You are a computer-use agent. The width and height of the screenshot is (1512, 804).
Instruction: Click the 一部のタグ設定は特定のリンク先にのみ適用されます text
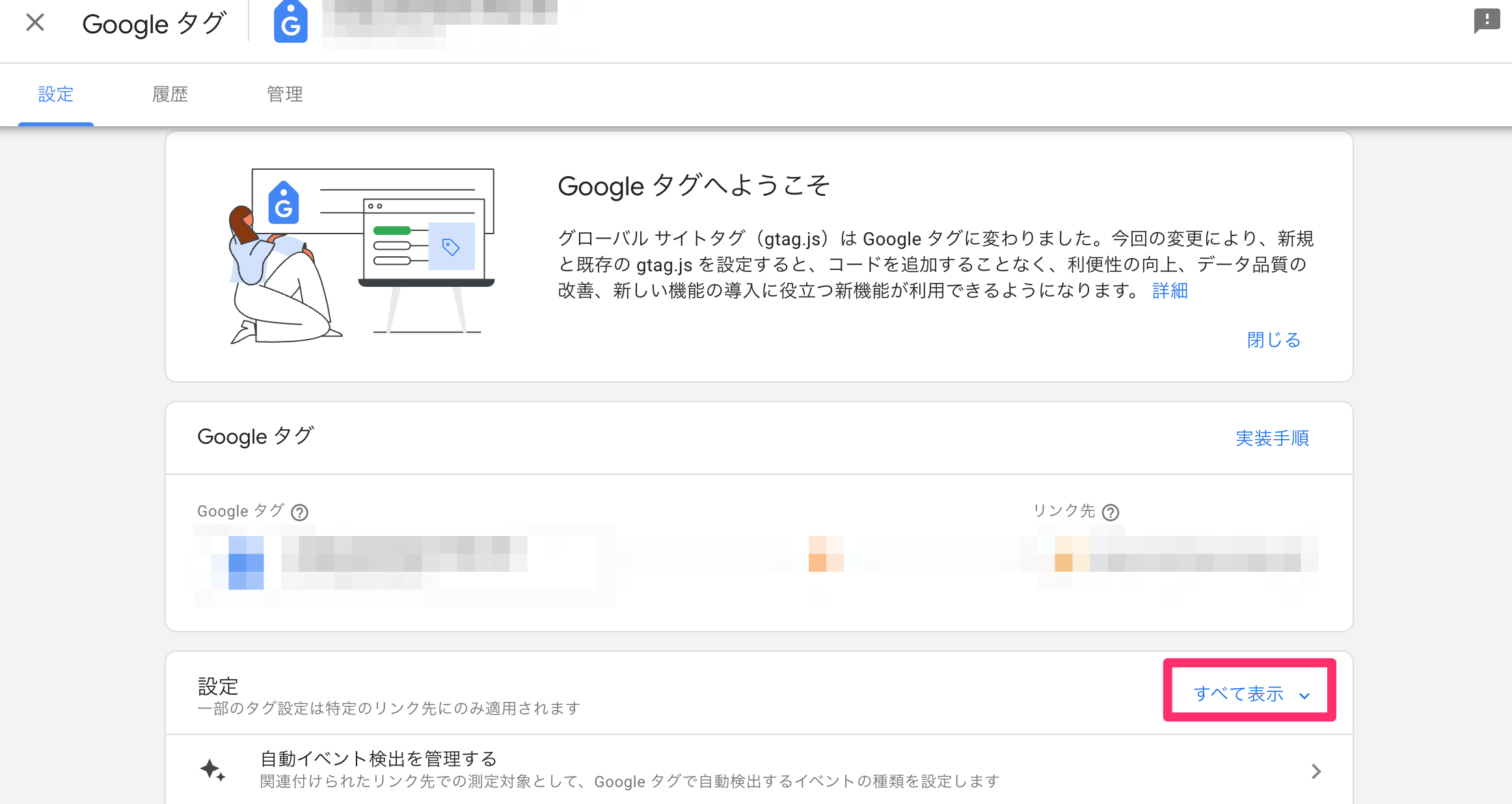coord(388,708)
